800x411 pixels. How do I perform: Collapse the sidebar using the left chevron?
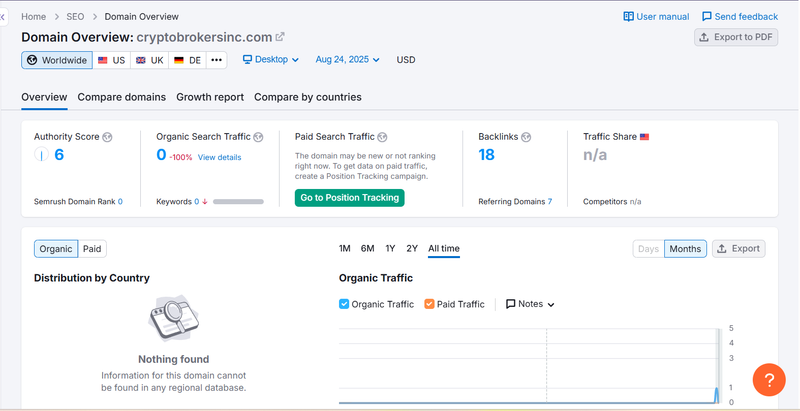(x=3, y=17)
